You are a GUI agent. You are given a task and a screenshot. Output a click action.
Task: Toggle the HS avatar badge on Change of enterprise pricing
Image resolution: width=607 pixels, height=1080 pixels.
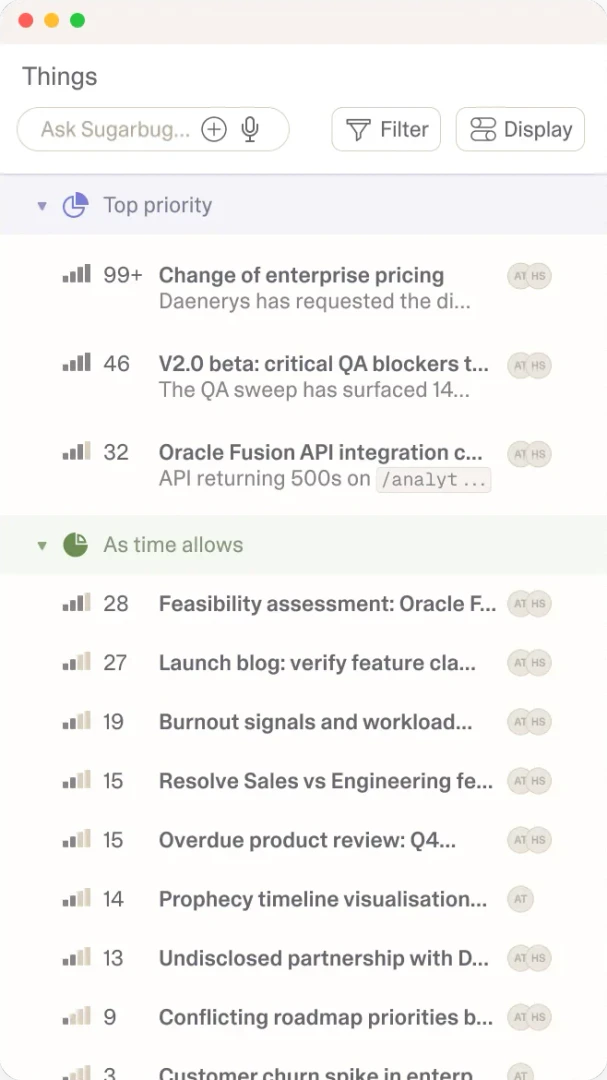(537, 275)
